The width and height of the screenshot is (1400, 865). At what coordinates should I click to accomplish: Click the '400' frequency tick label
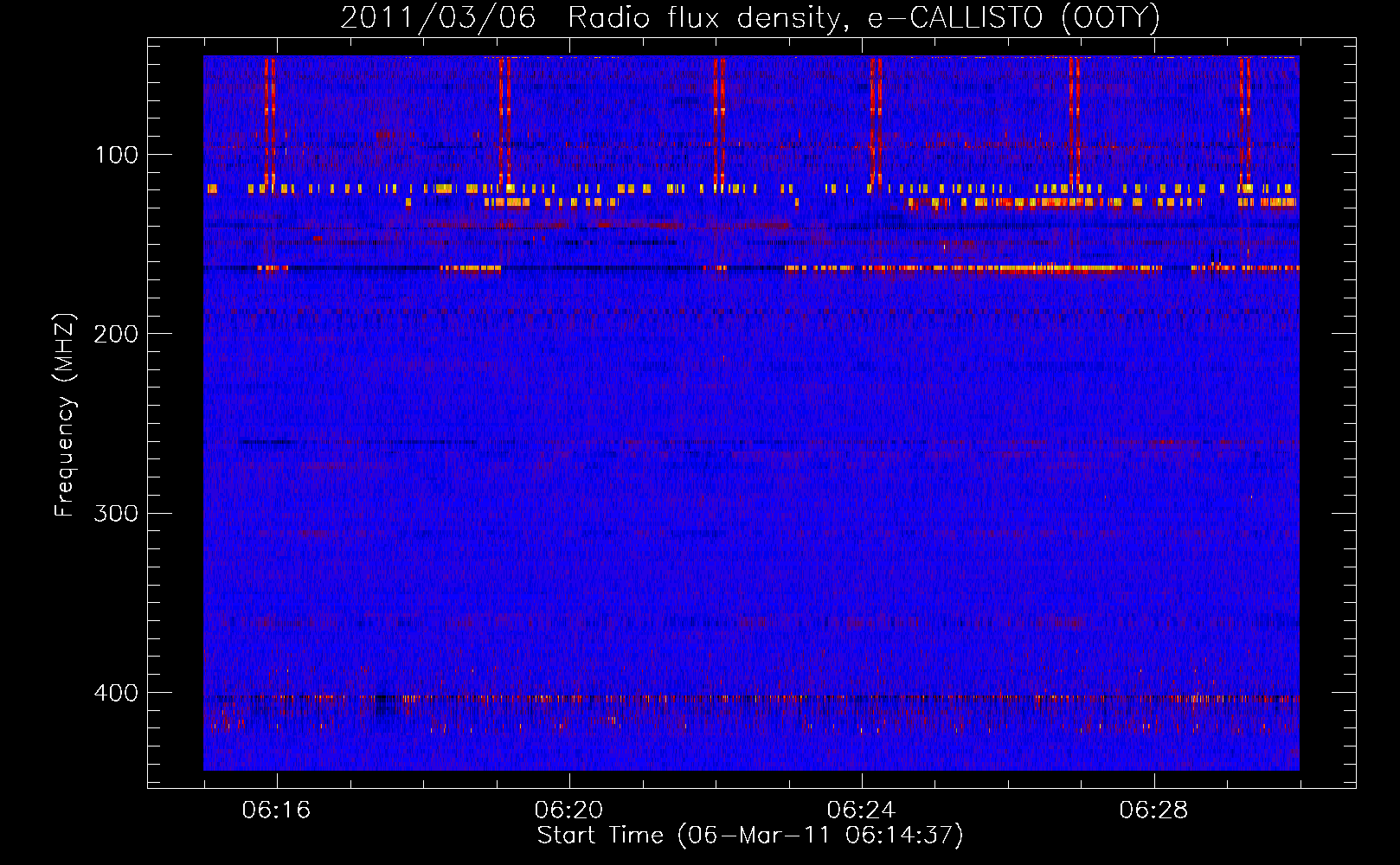pyautogui.click(x=116, y=693)
